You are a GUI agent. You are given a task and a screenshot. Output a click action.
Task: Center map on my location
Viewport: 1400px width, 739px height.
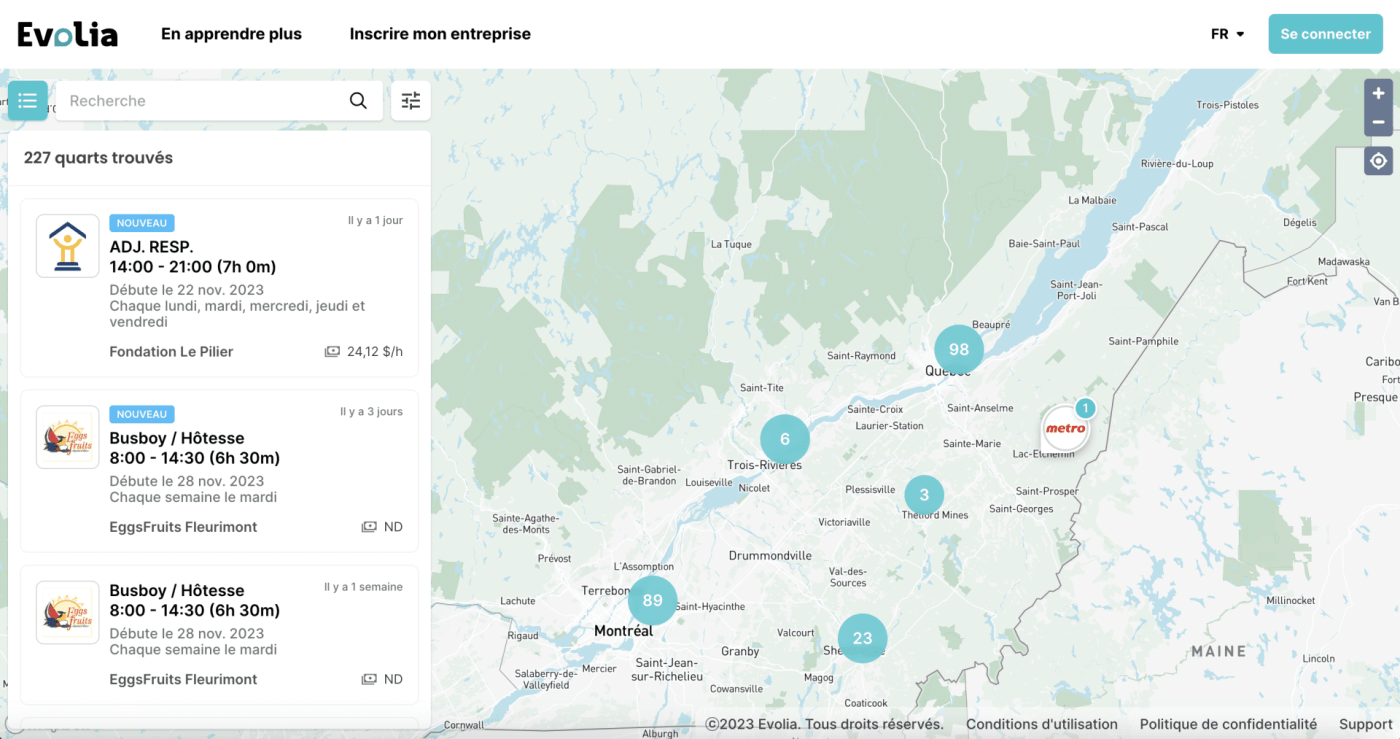[x=1378, y=160]
